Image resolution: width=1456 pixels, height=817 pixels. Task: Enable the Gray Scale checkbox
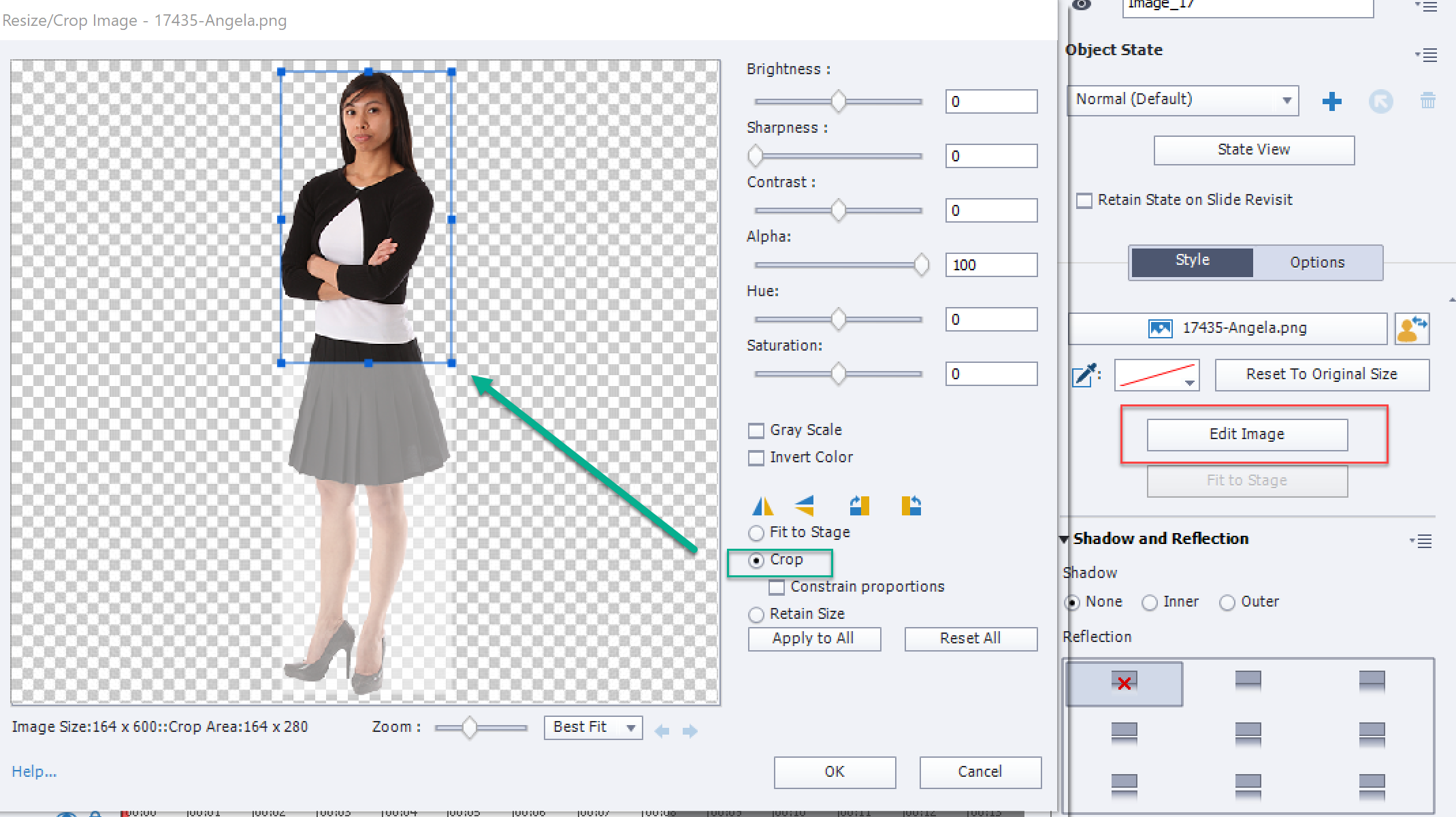757,430
